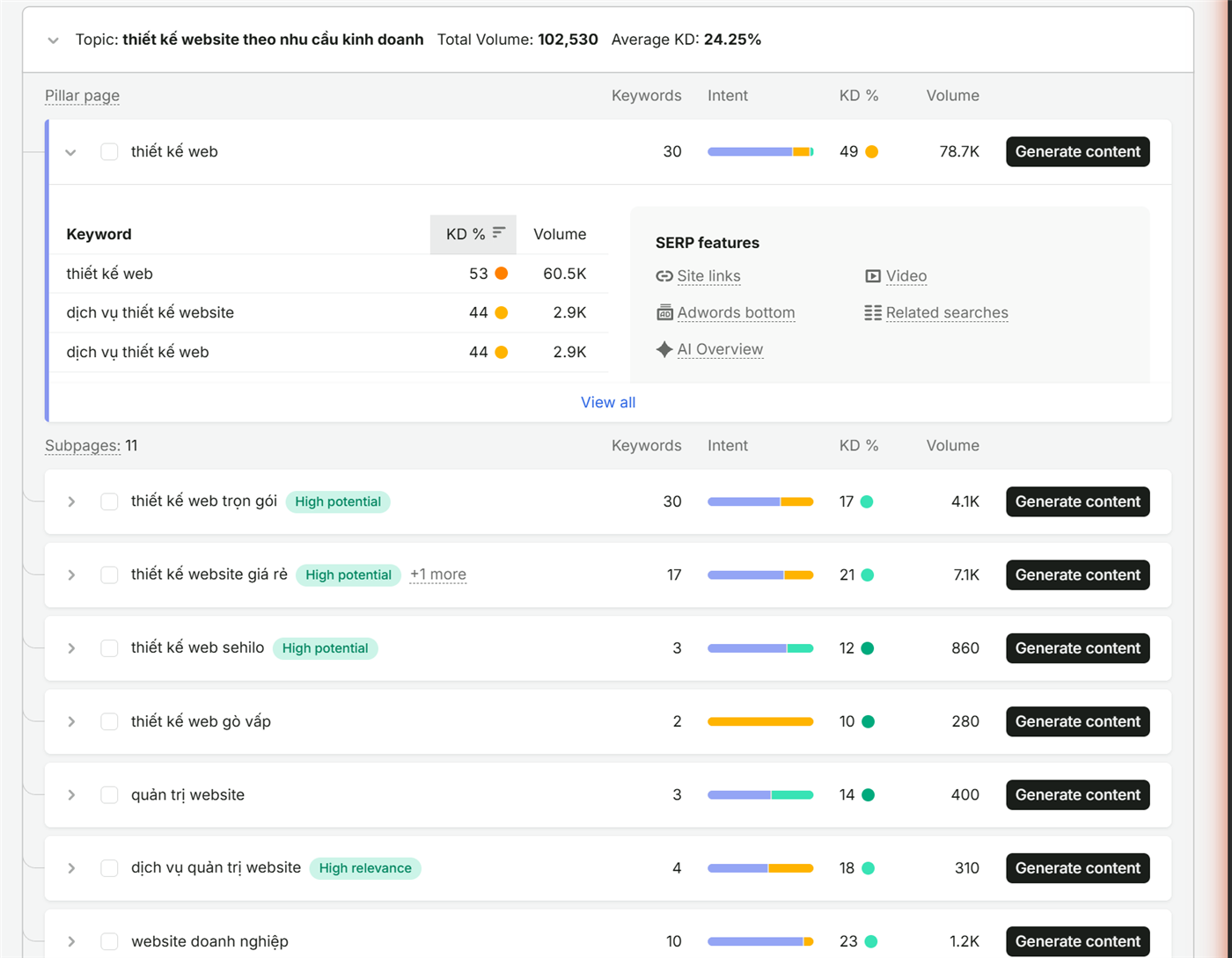
Task: Click the Pillar page label
Action: click(82, 96)
